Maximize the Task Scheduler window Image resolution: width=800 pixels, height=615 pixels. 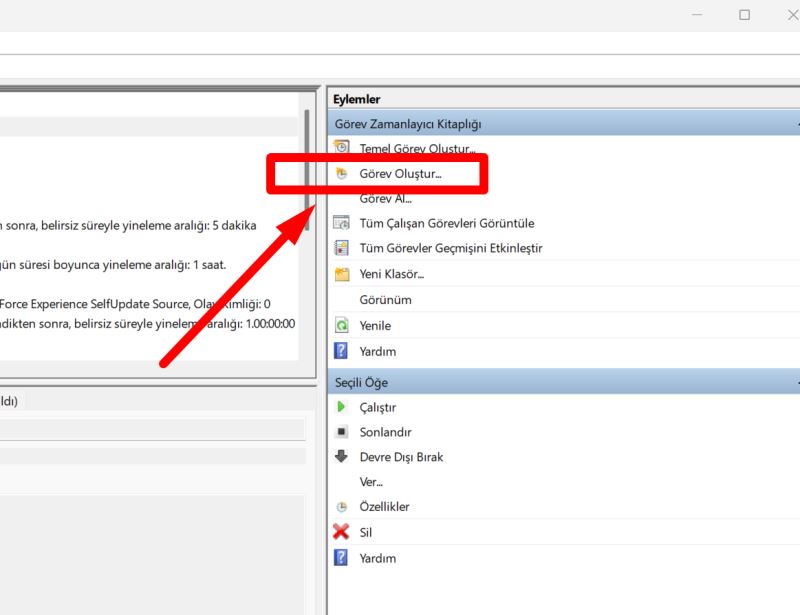click(x=744, y=15)
